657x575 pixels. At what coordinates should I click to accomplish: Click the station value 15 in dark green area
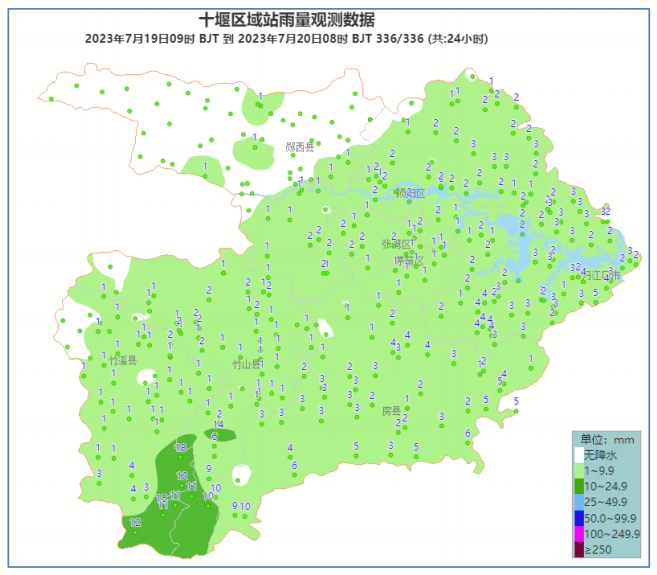click(162, 498)
